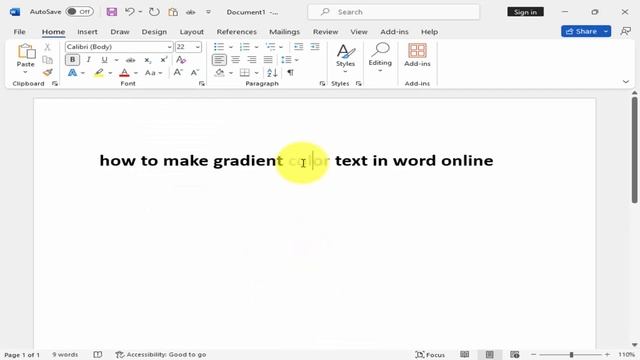Open the File menu
This screenshot has height=360, width=640.
tap(20, 31)
